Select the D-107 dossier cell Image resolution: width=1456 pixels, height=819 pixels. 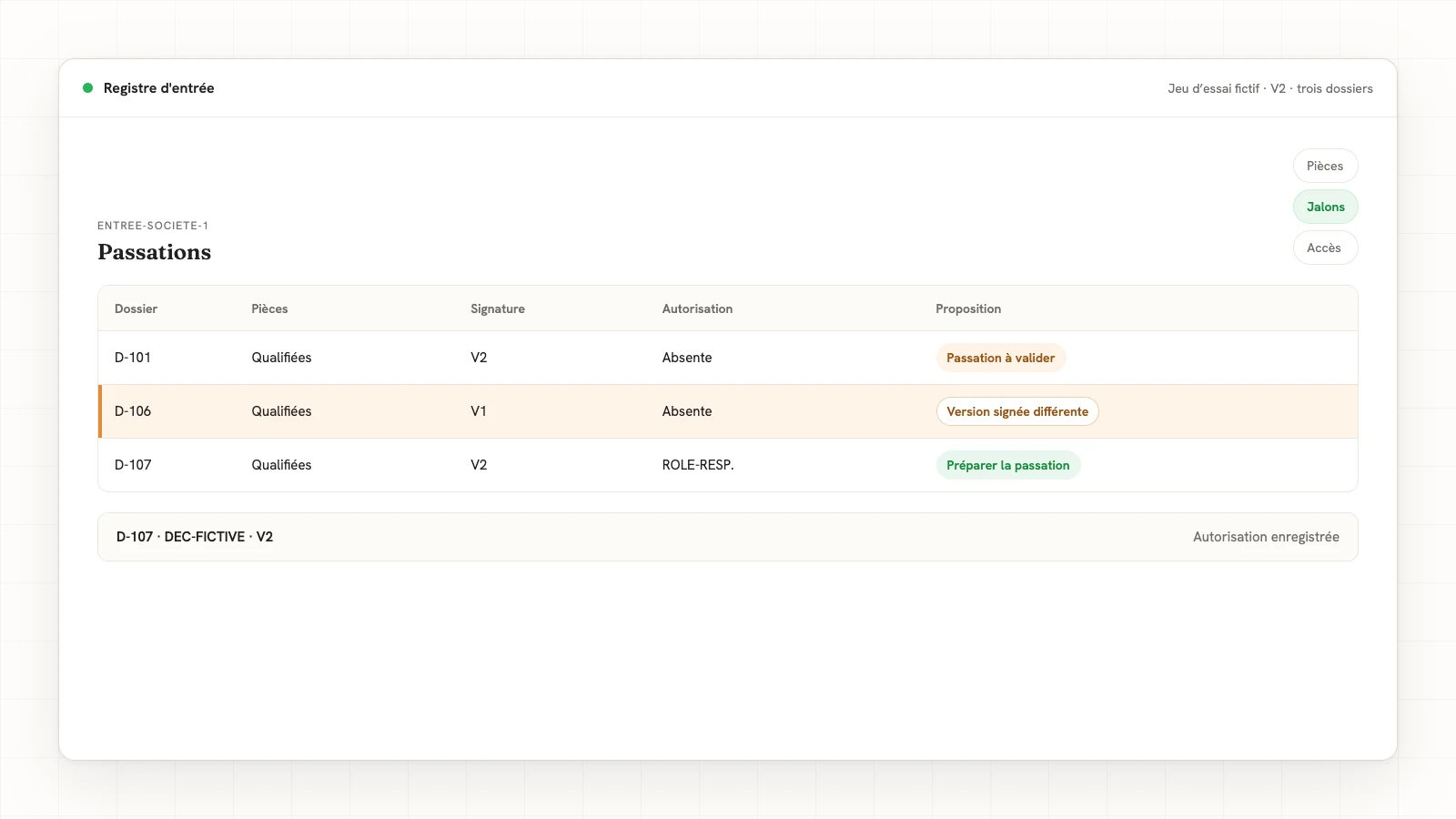click(x=133, y=465)
